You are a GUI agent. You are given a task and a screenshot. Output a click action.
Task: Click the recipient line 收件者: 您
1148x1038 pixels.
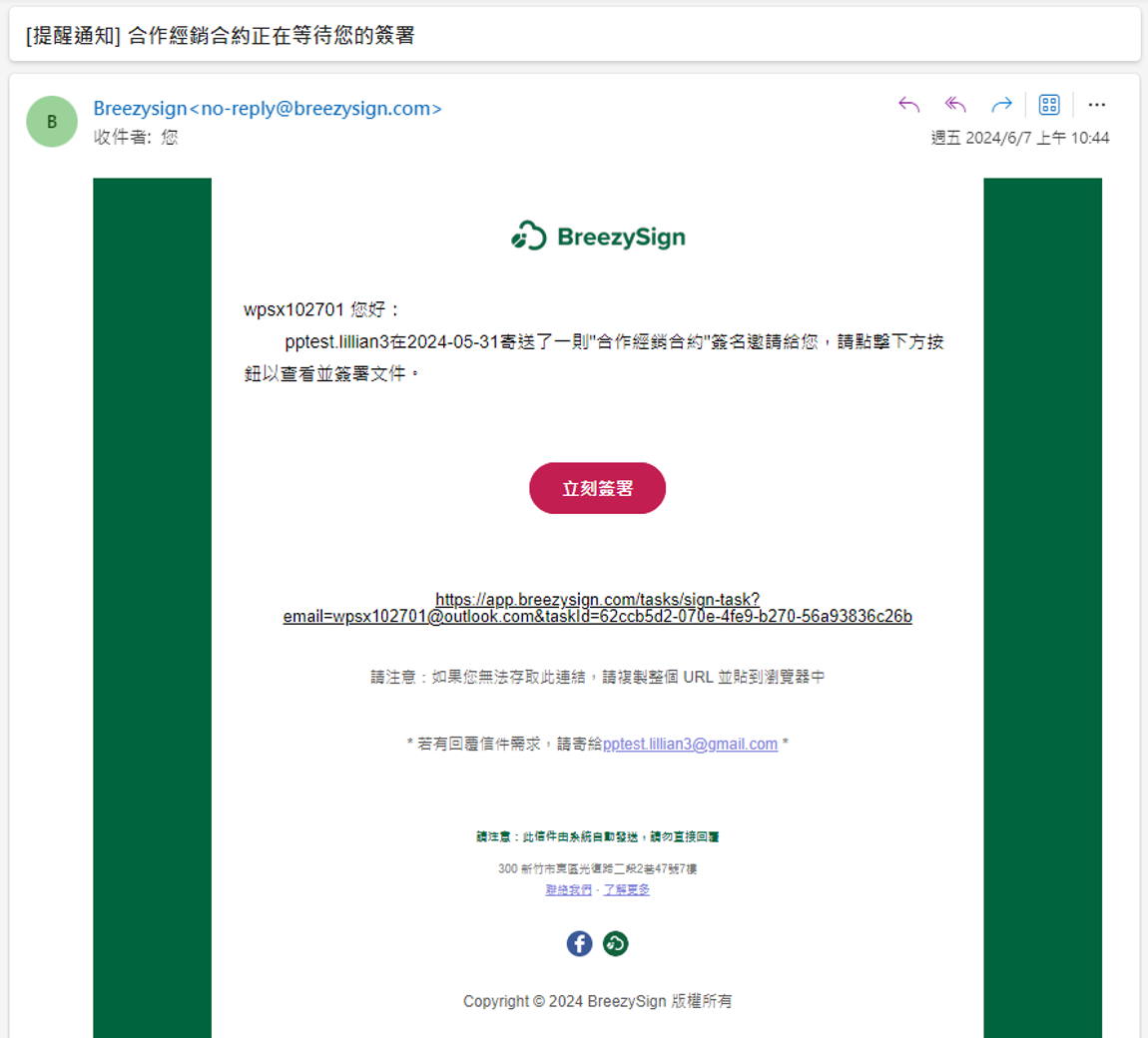[x=136, y=137]
